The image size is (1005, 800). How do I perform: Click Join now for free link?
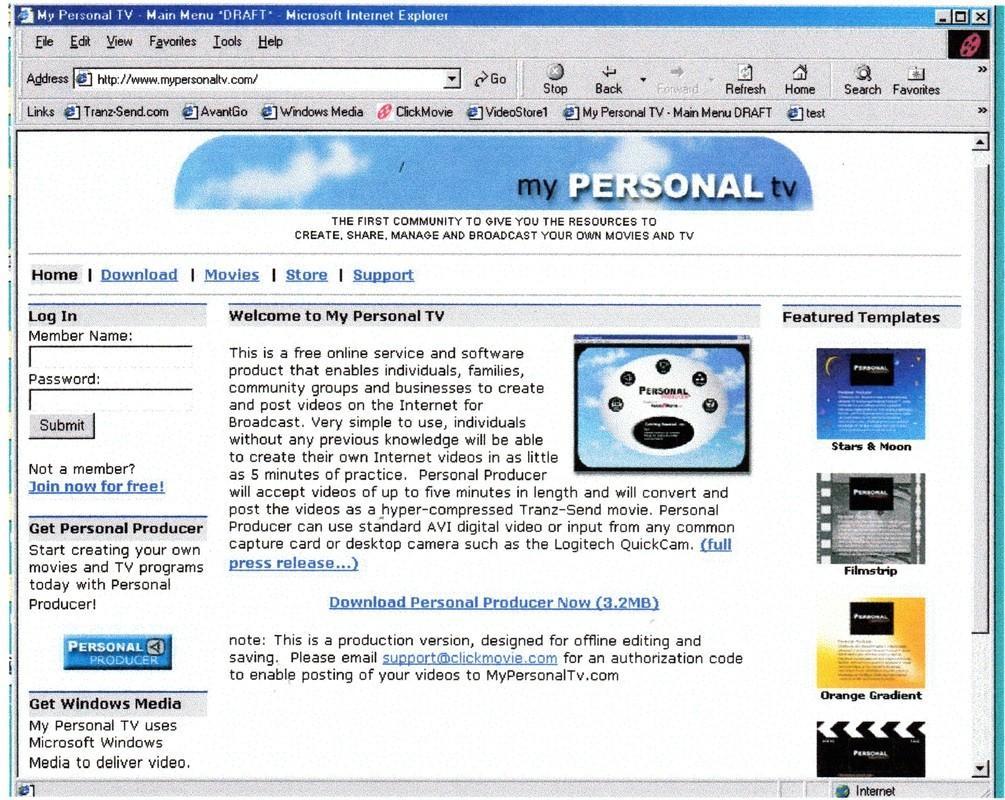coord(96,487)
